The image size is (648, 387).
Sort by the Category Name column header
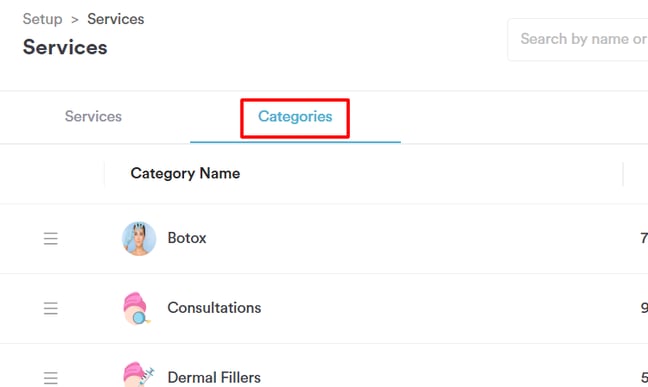click(x=185, y=173)
